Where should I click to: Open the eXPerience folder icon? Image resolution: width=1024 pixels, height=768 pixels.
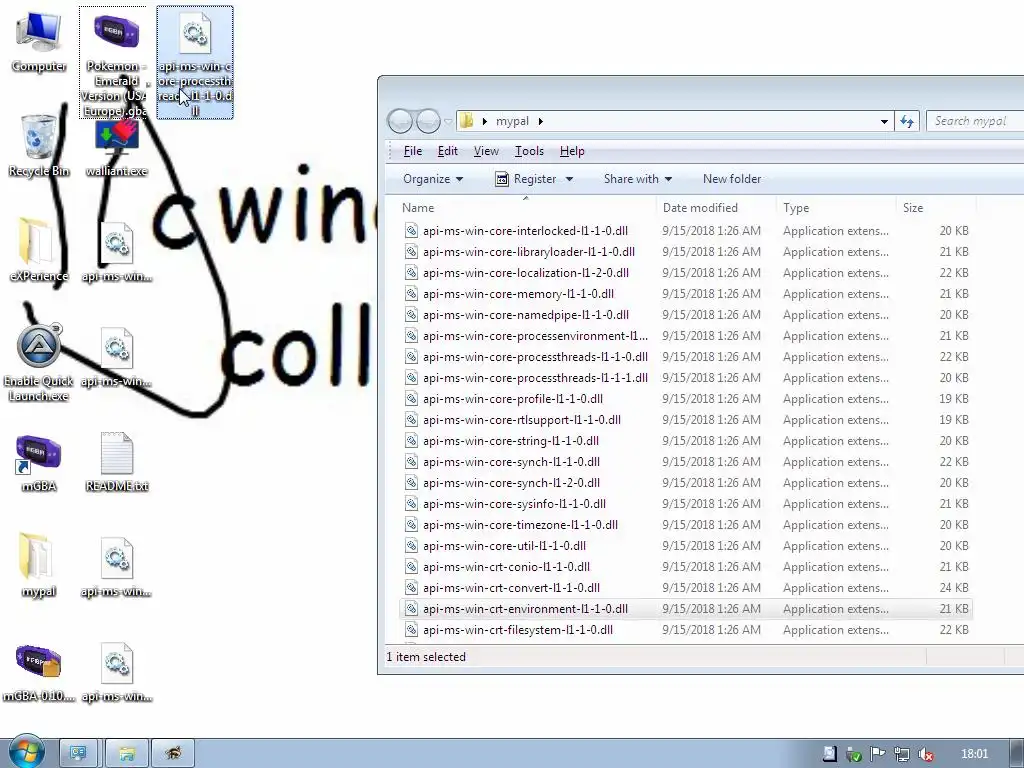click(x=39, y=250)
